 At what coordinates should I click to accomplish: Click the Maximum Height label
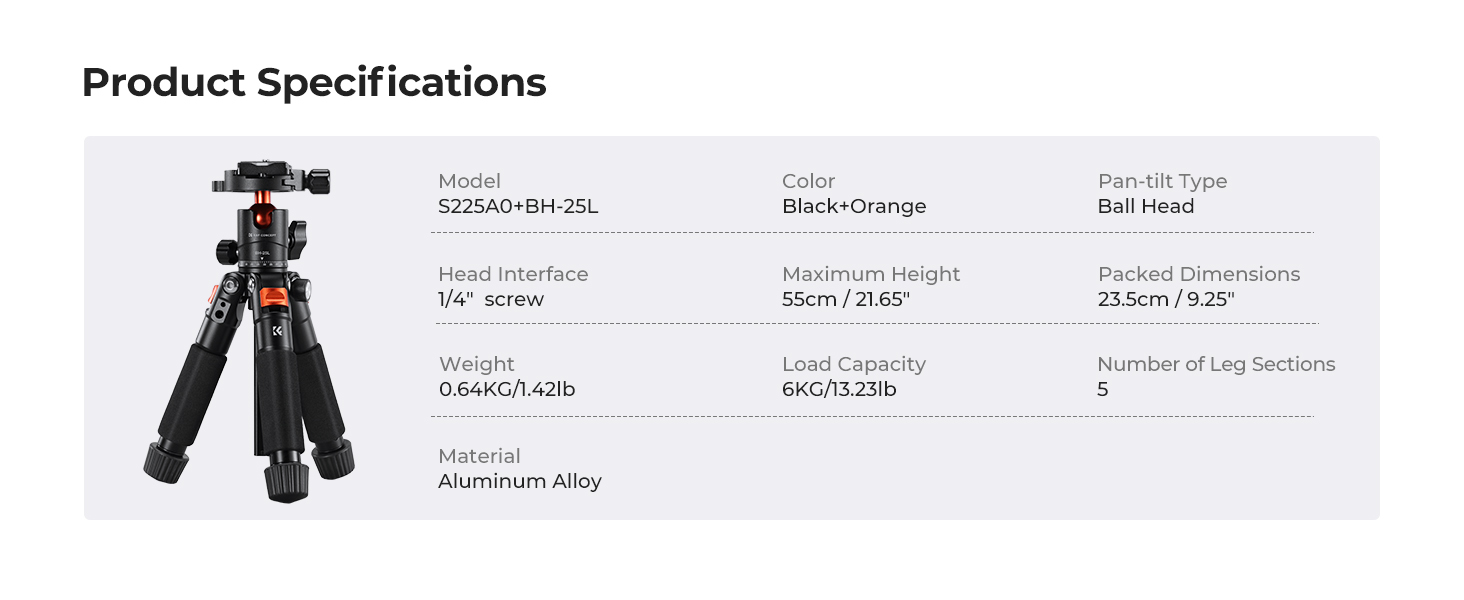click(x=870, y=274)
